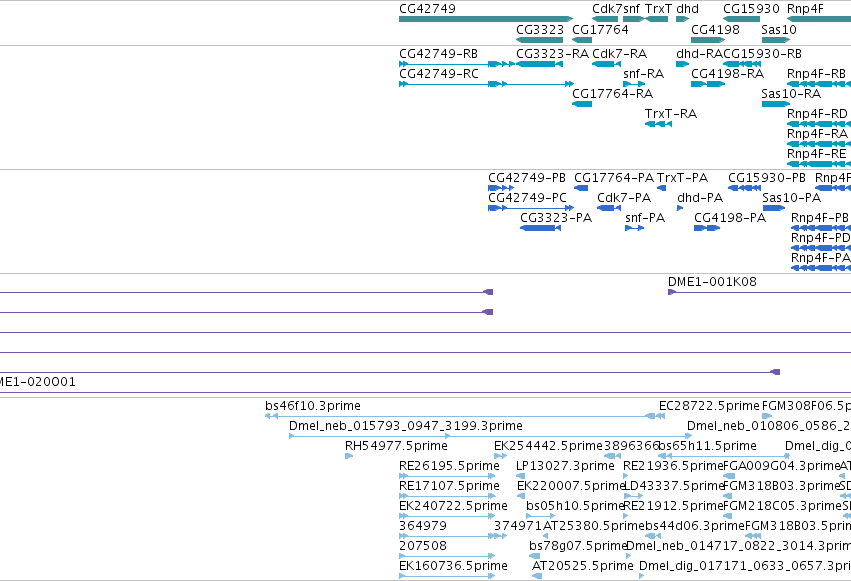The height and width of the screenshot is (581, 851).
Task: Click EST bs65h11.5prime
Action: [708, 446]
